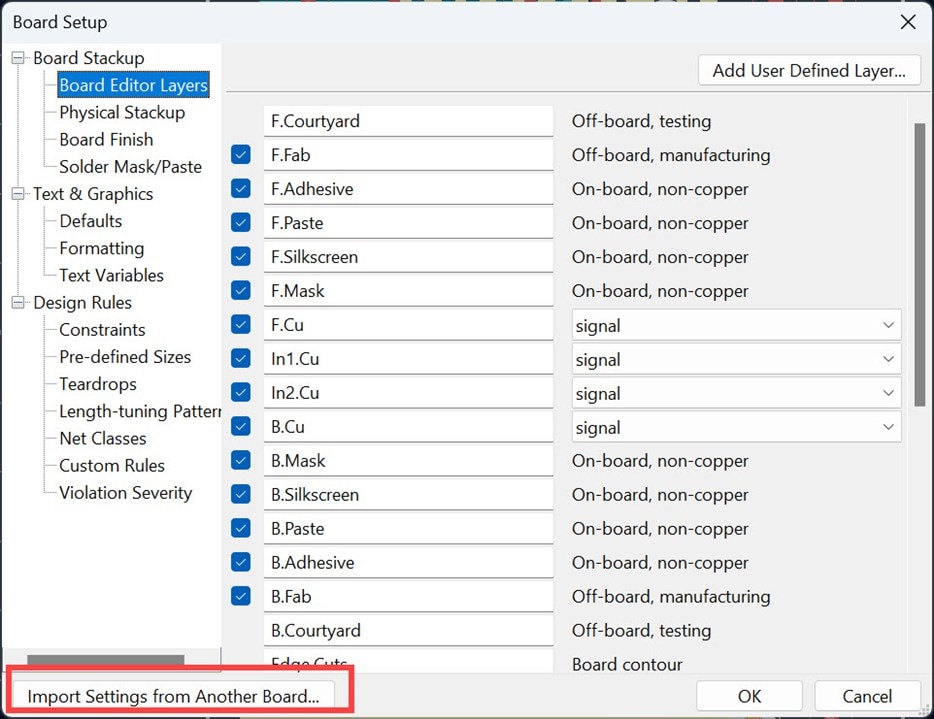Disable the F.Paste layer checkbox
Image resolution: width=934 pixels, height=719 pixels.
[x=241, y=223]
